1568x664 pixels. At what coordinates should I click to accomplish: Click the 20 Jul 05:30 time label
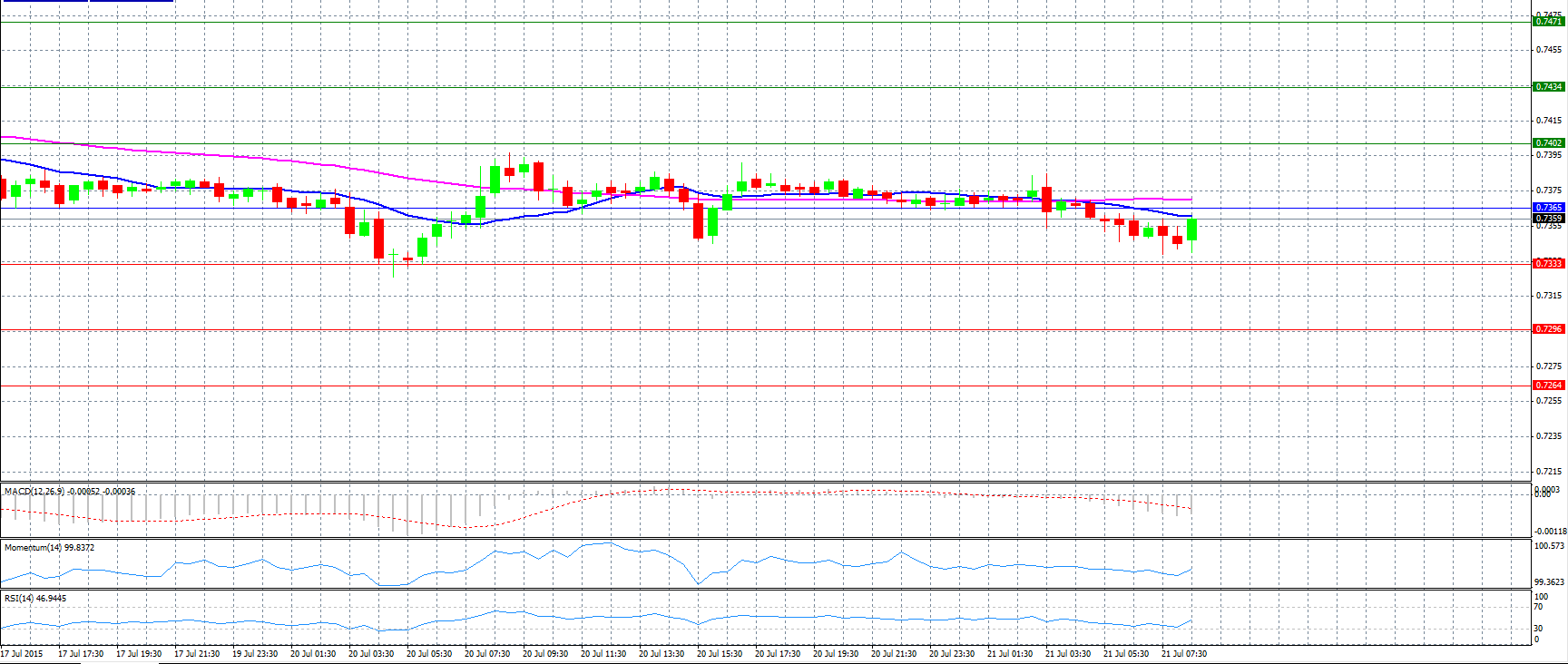coord(429,654)
